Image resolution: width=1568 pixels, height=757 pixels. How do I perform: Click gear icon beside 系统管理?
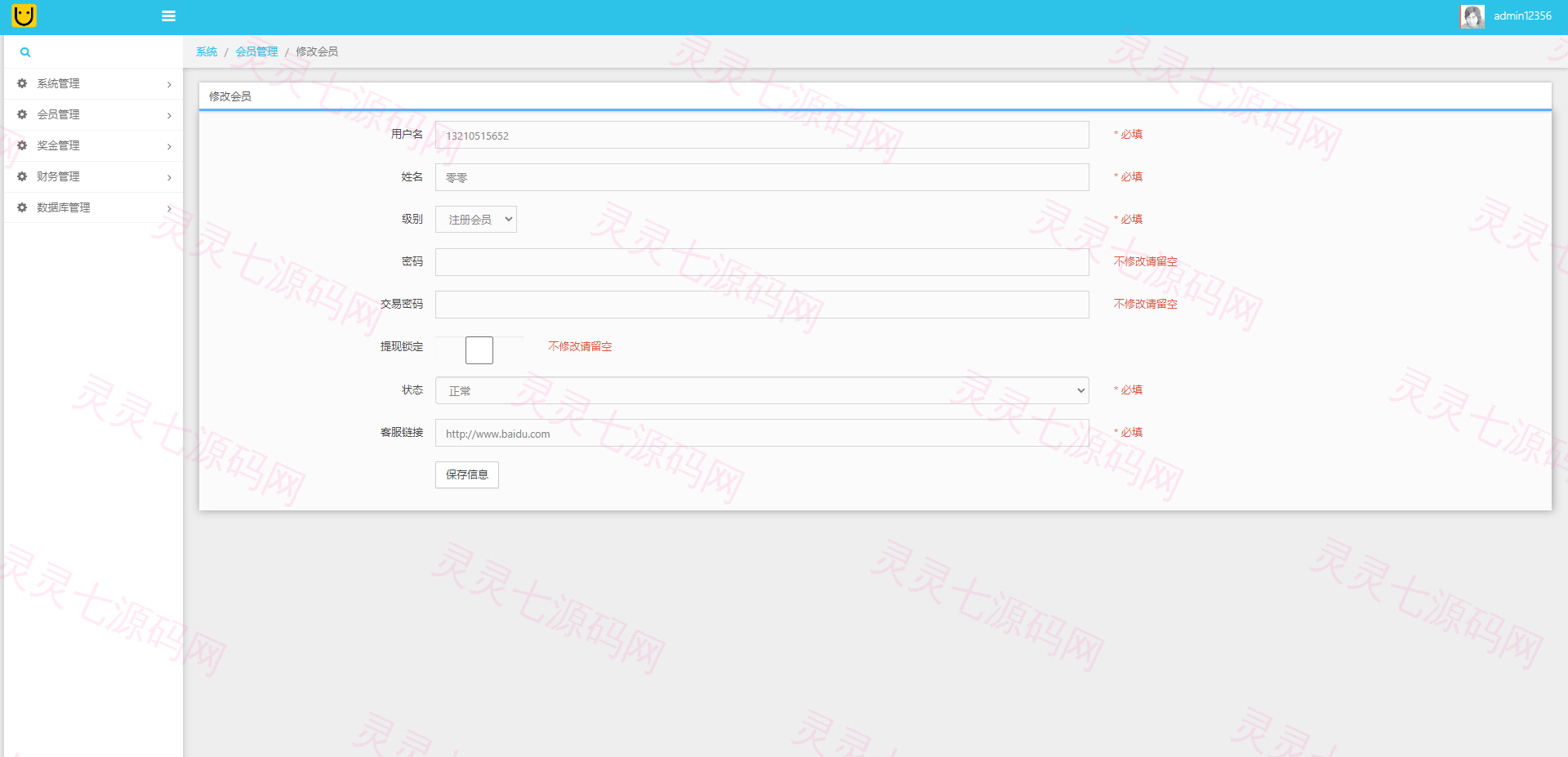[x=22, y=83]
